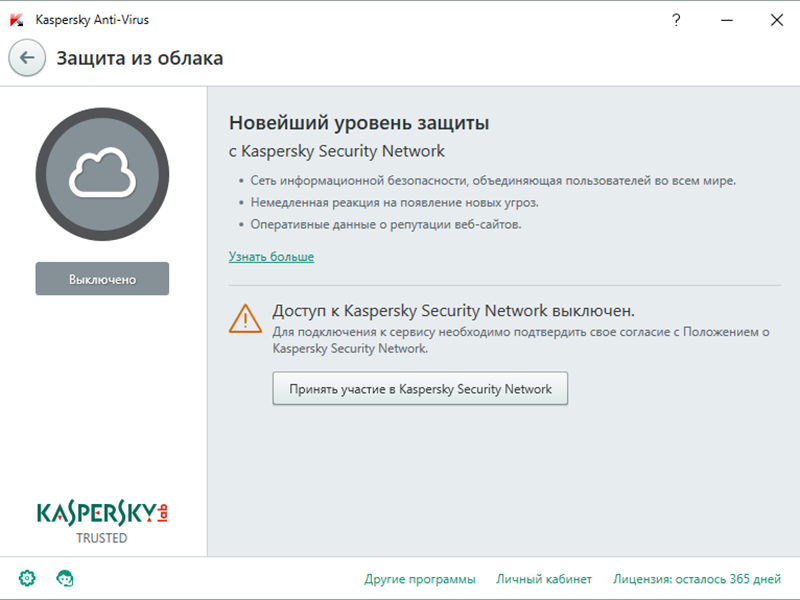Minimize the Kaspersky Anti-Virus window

coord(726,20)
